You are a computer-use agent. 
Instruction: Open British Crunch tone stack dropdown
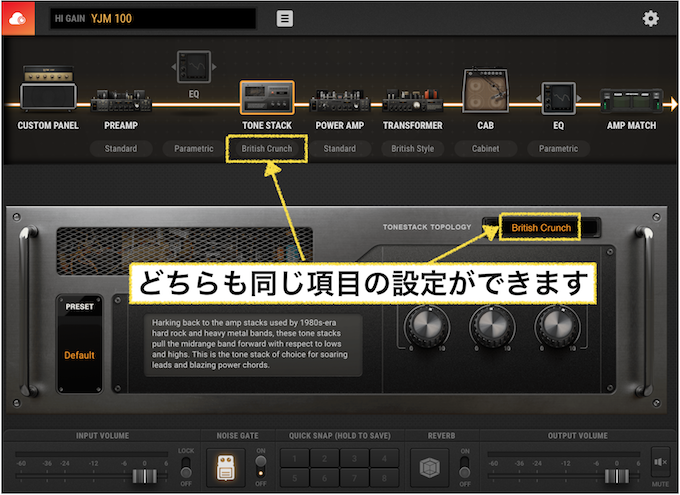point(267,149)
